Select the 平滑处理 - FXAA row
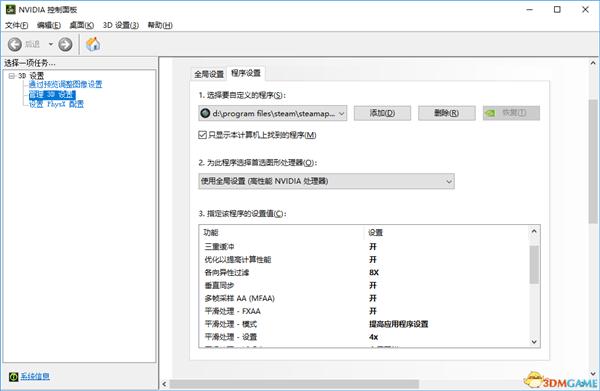The width and height of the screenshot is (600, 391). (x=364, y=311)
